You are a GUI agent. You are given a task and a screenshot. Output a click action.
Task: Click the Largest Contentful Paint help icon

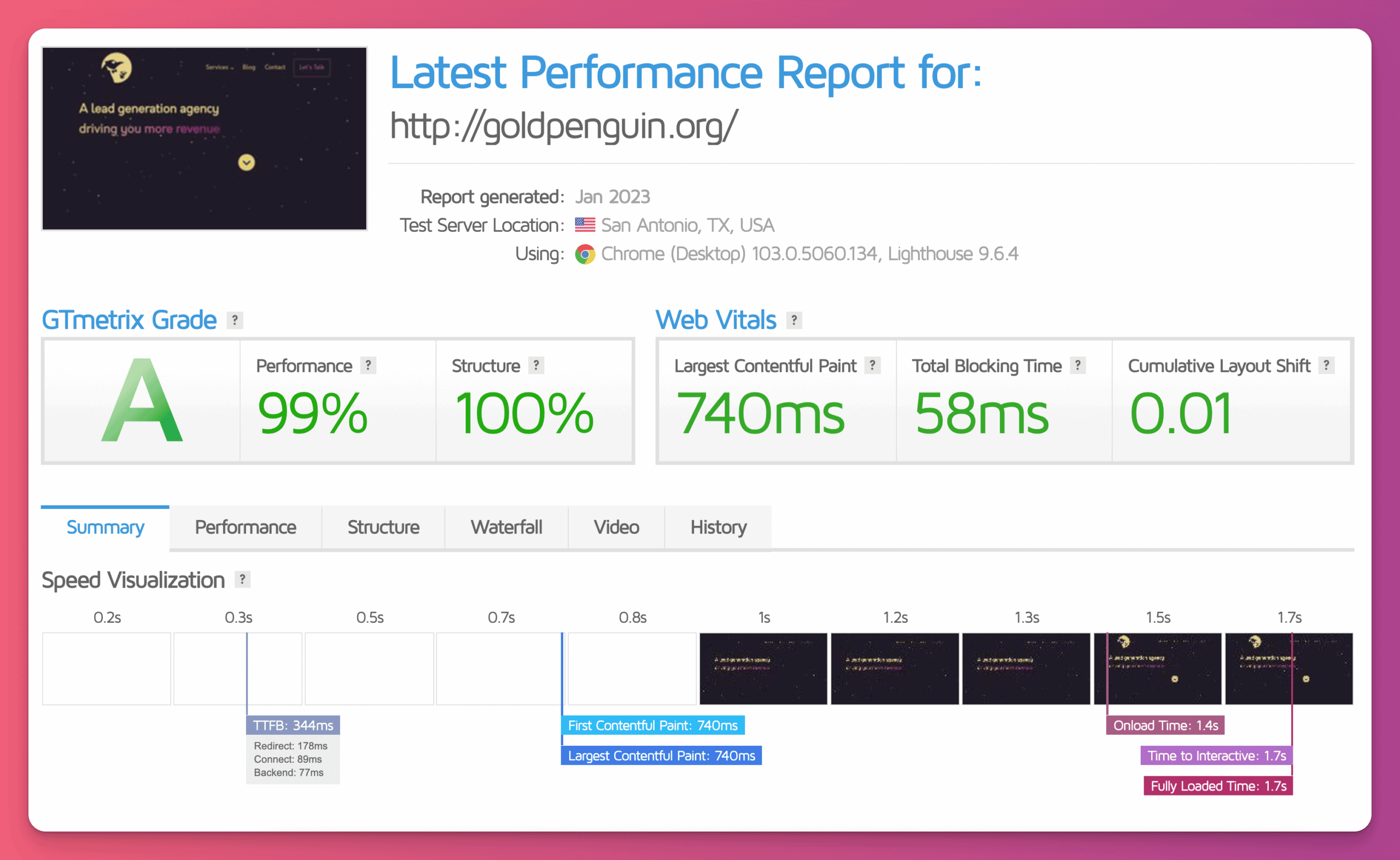click(872, 365)
